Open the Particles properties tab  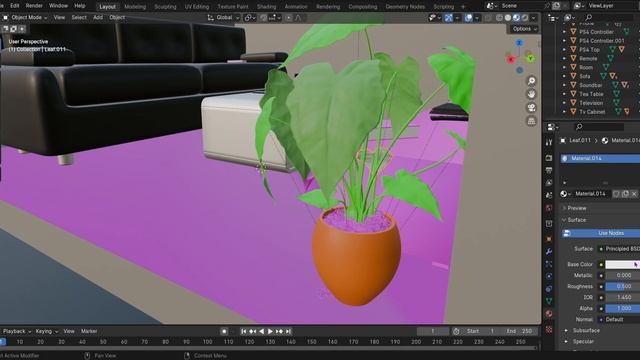click(x=549, y=264)
